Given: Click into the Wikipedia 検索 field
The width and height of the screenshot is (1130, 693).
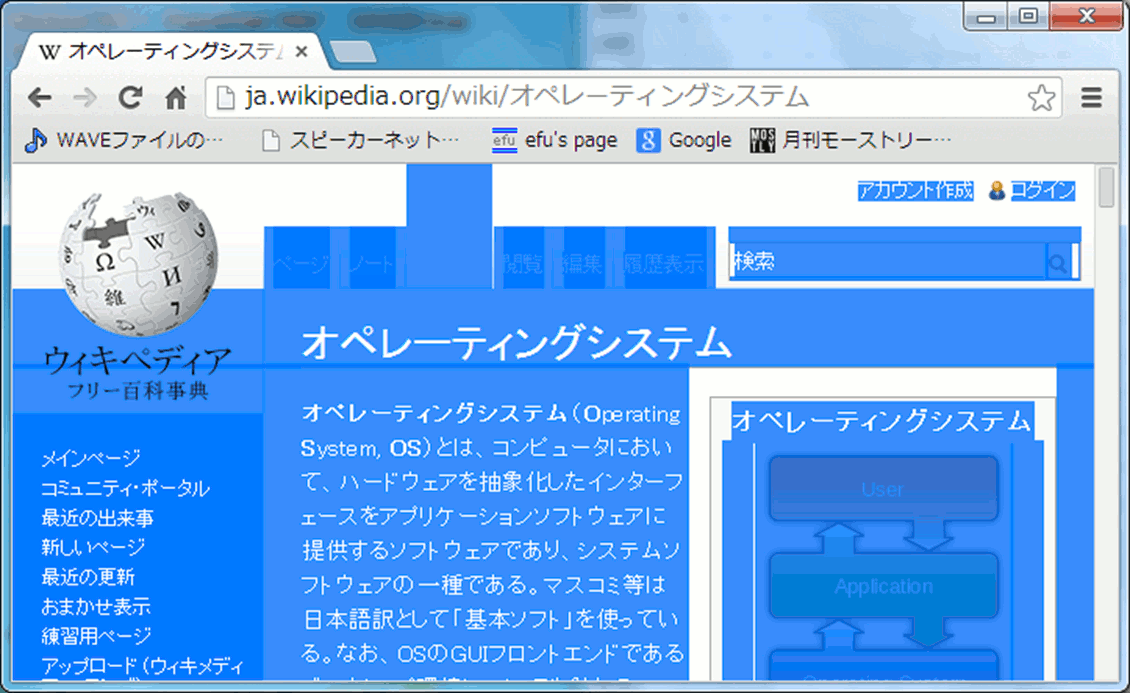Looking at the screenshot, I should click(x=887, y=262).
